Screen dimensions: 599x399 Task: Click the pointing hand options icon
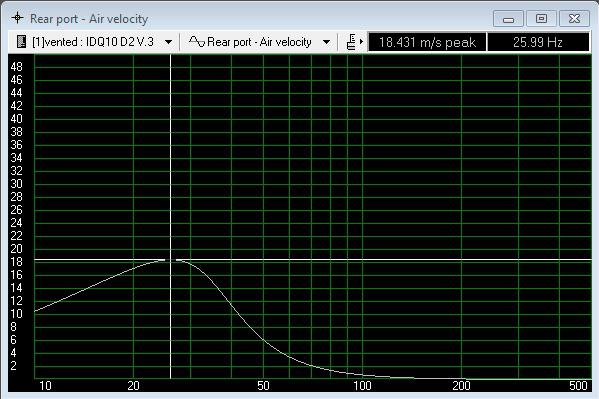pos(351,42)
